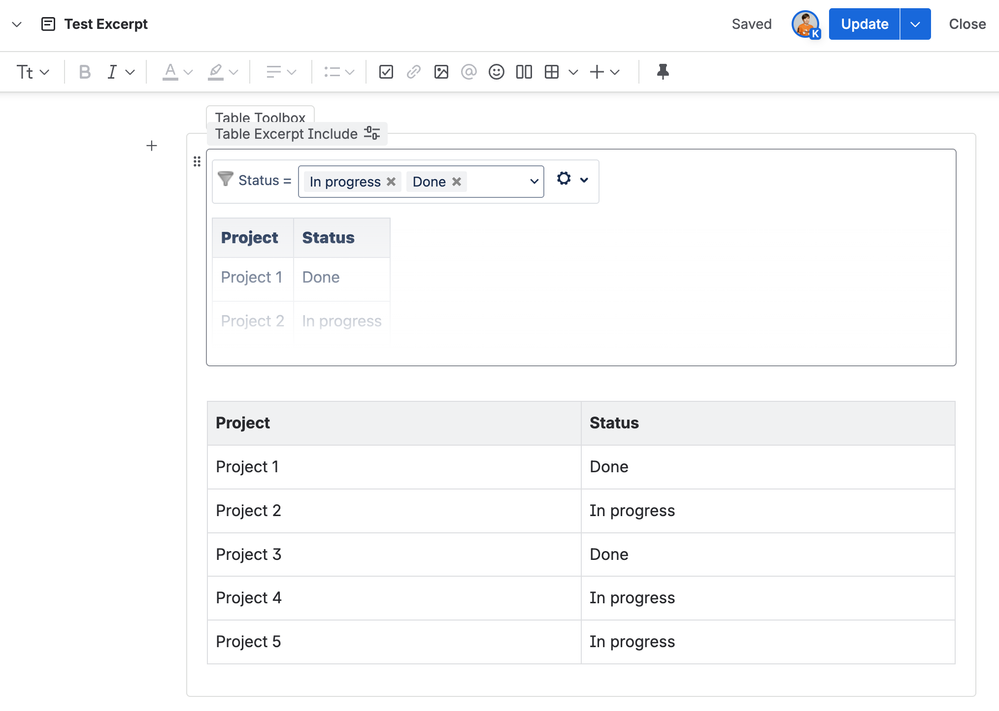Viewport: 999px width, 711px height.
Task: Click the bullet list icon
Action: [x=332, y=72]
